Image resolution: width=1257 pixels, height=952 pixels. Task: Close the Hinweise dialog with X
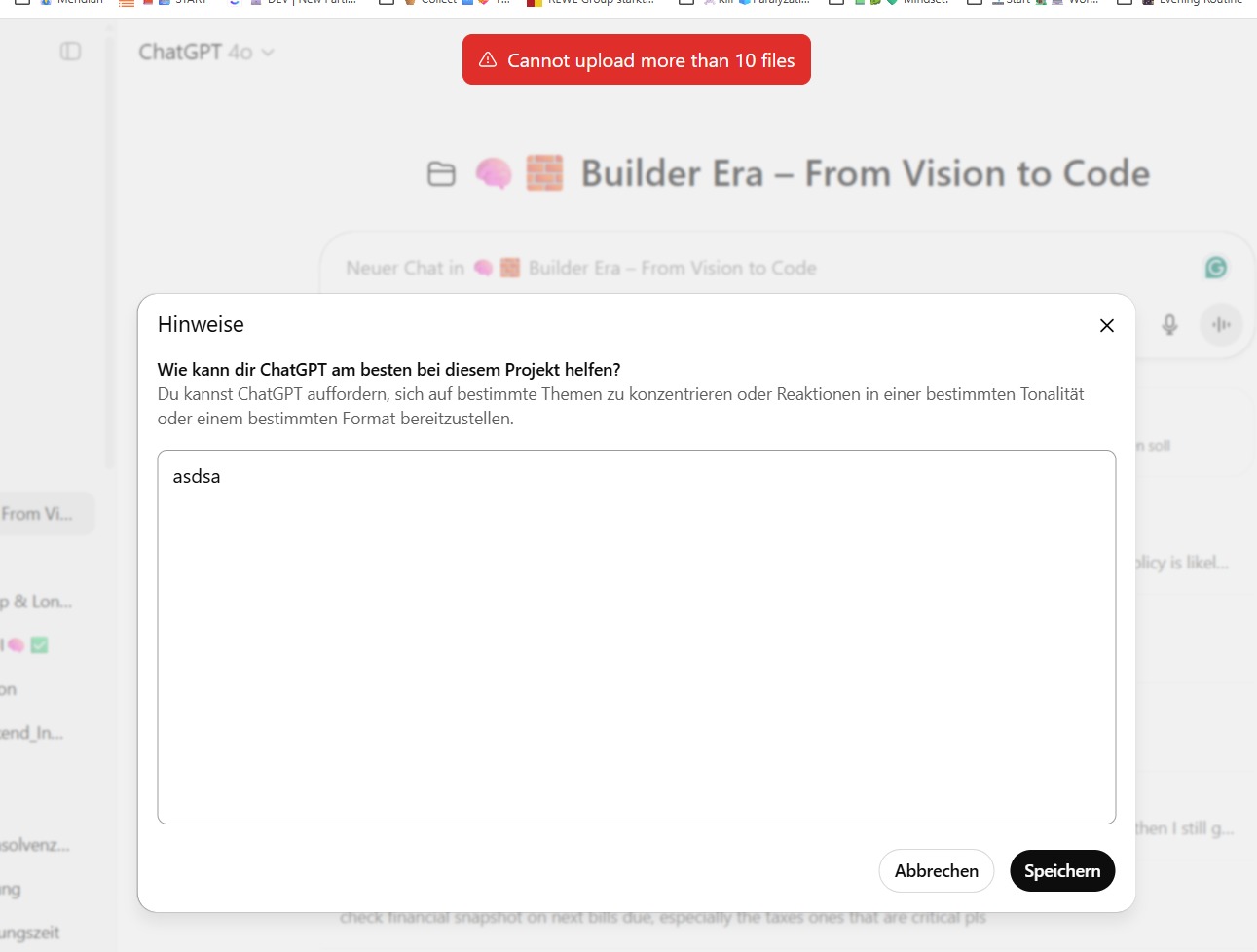tap(1106, 325)
